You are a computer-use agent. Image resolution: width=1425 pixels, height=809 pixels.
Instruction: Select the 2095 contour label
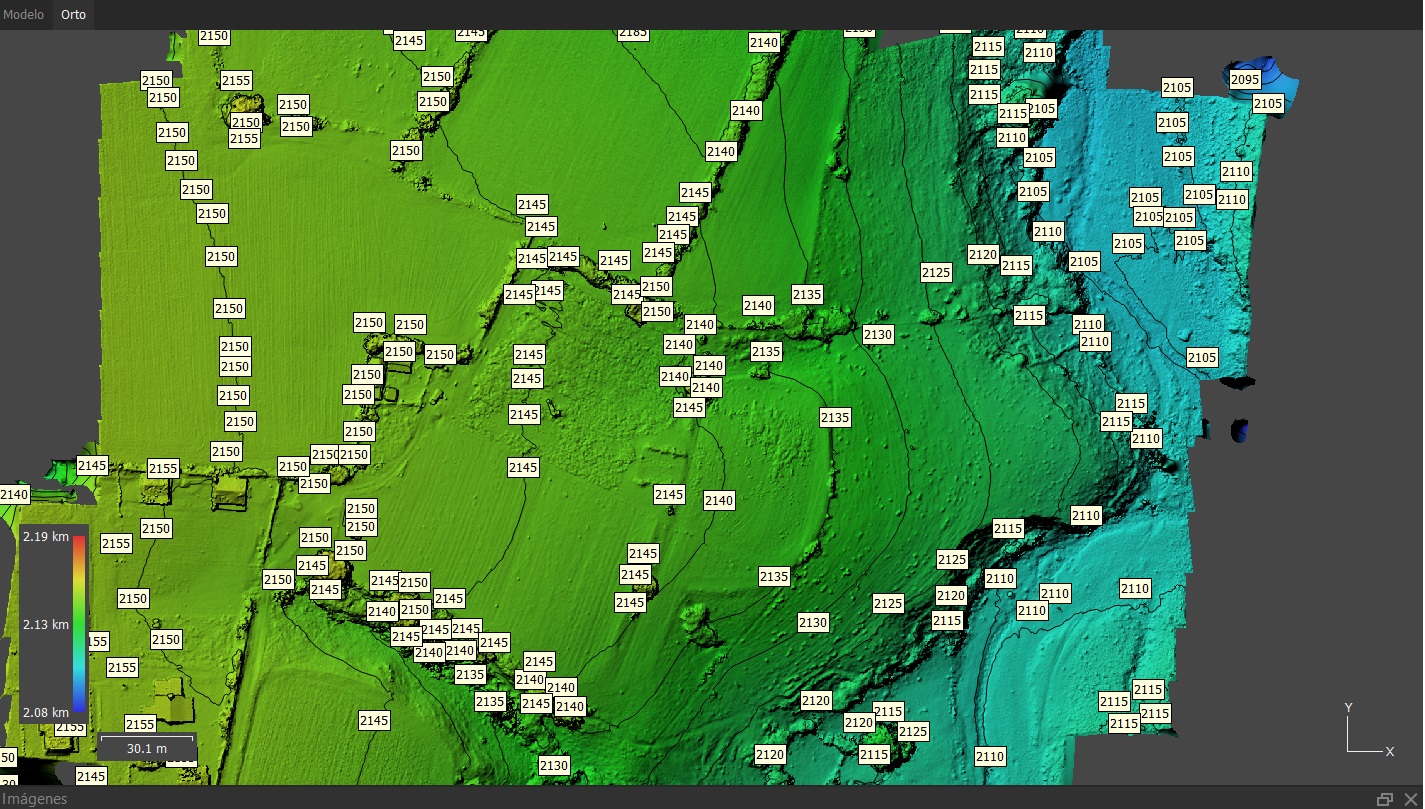click(x=1245, y=80)
